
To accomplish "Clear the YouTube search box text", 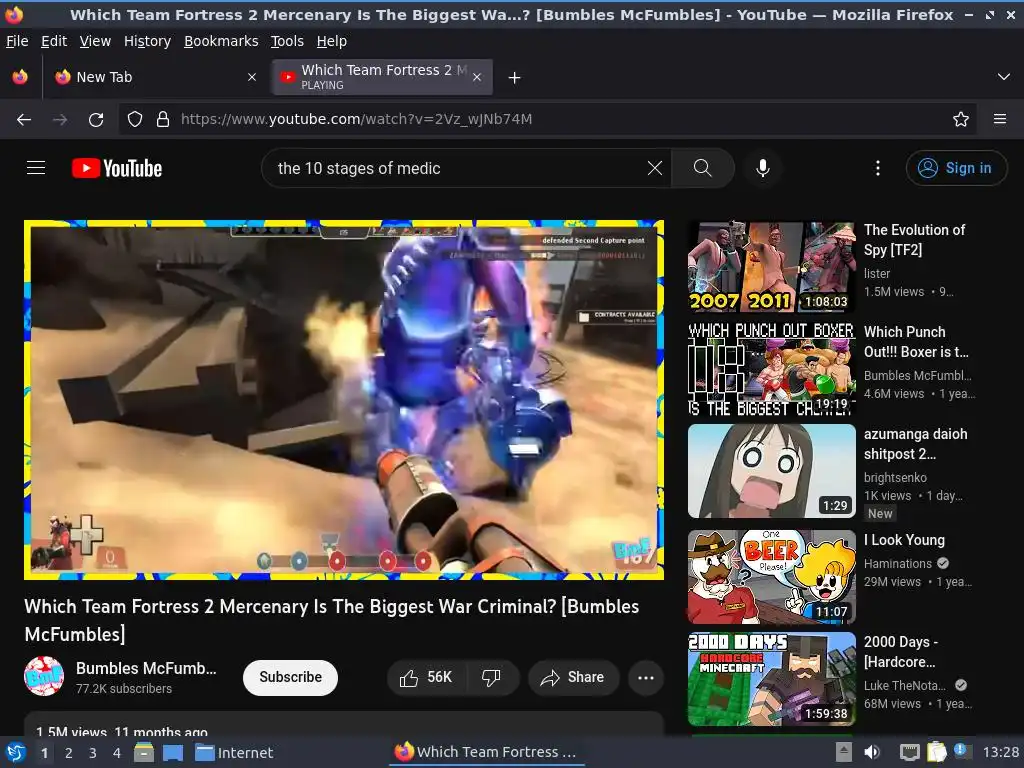I will pos(655,168).
